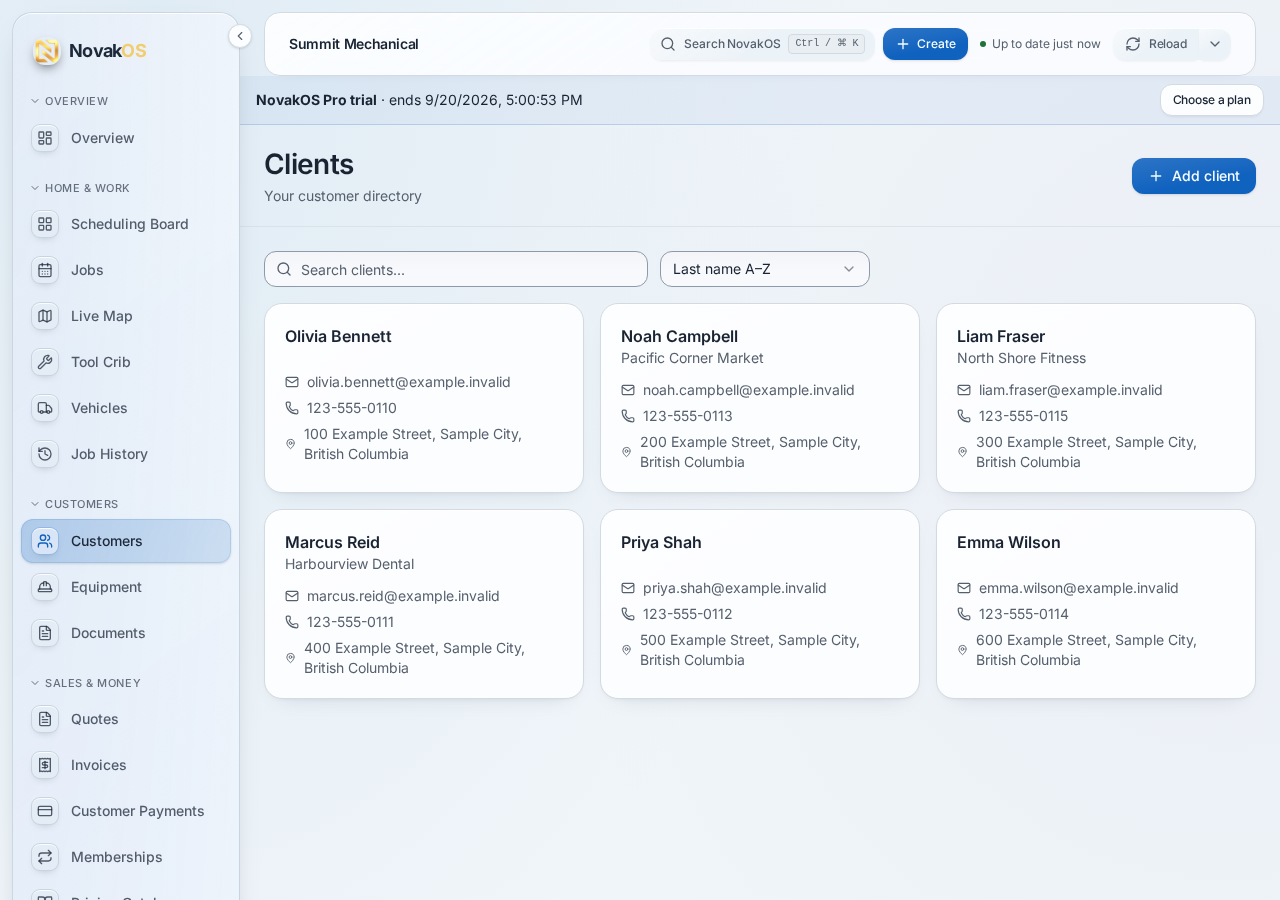Click the Live Map icon

(45, 316)
